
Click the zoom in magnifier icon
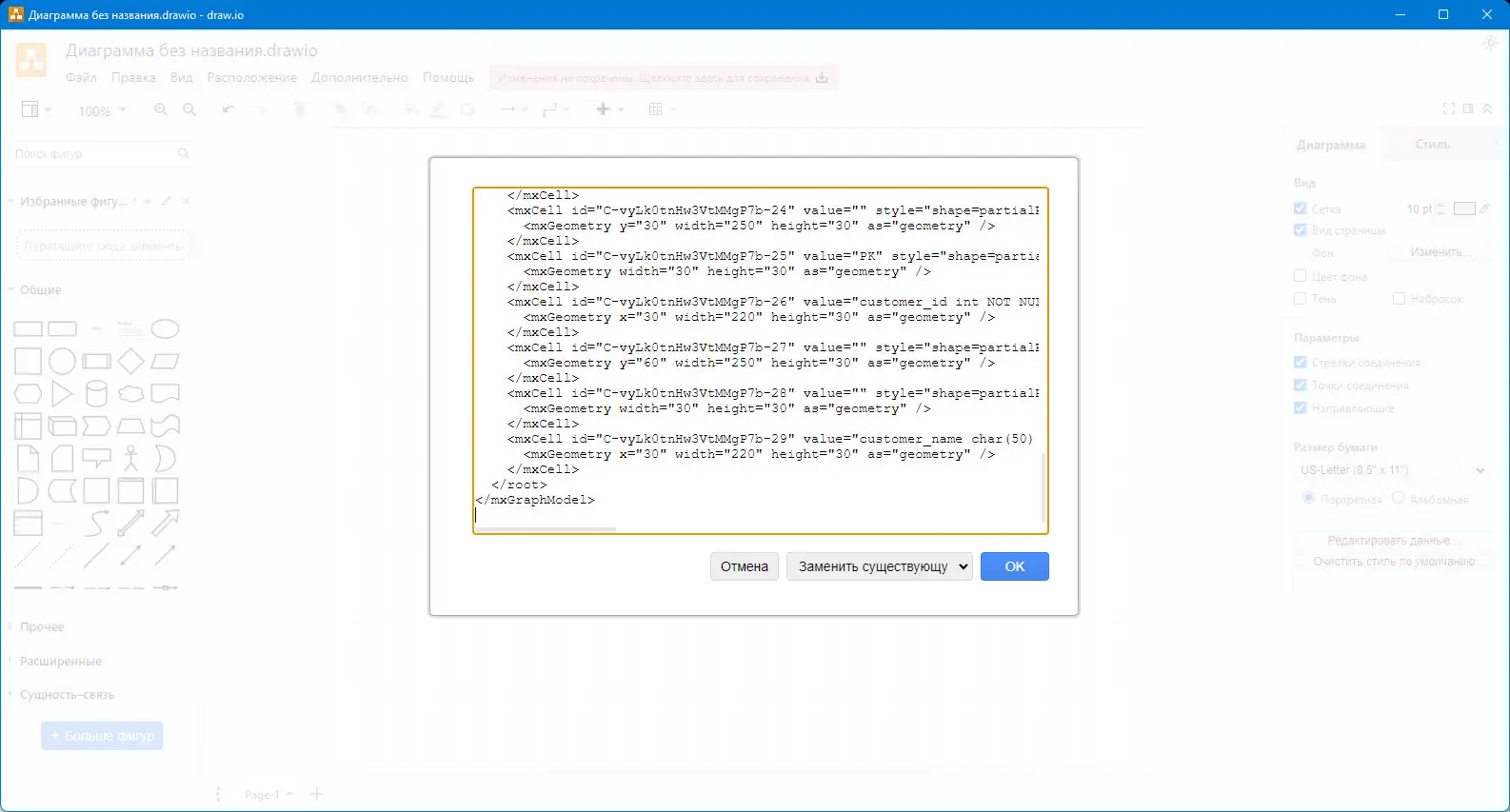160,109
